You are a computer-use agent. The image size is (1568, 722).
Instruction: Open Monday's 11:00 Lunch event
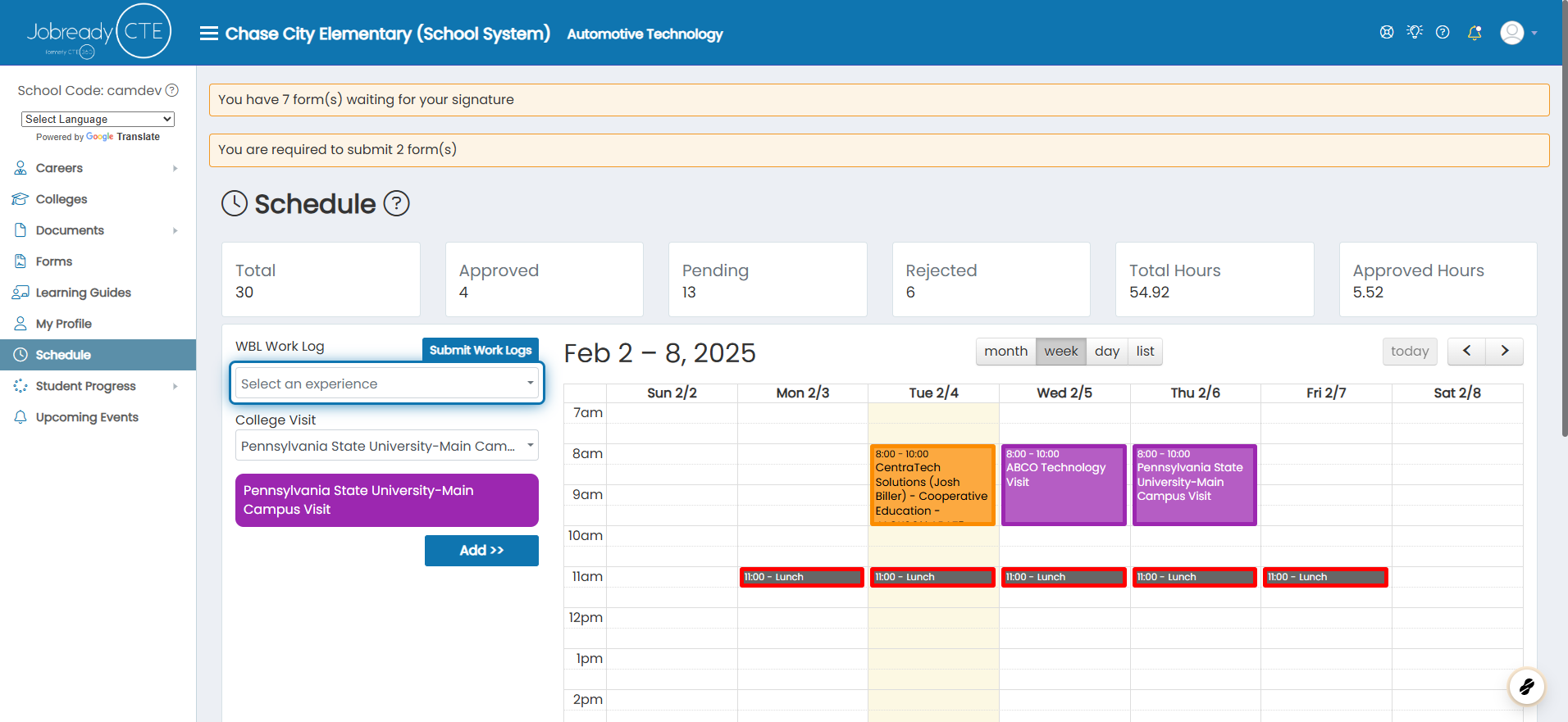click(x=802, y=577)
